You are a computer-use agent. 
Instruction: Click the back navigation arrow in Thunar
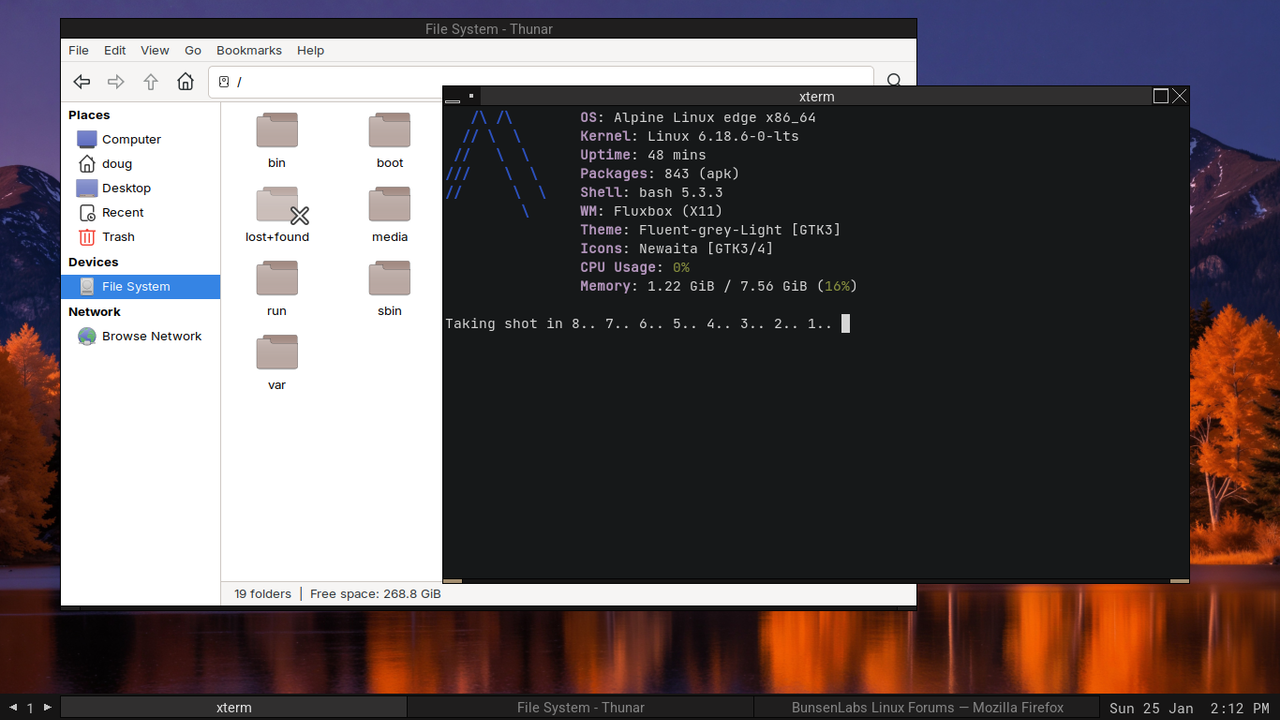coord(81,81)
